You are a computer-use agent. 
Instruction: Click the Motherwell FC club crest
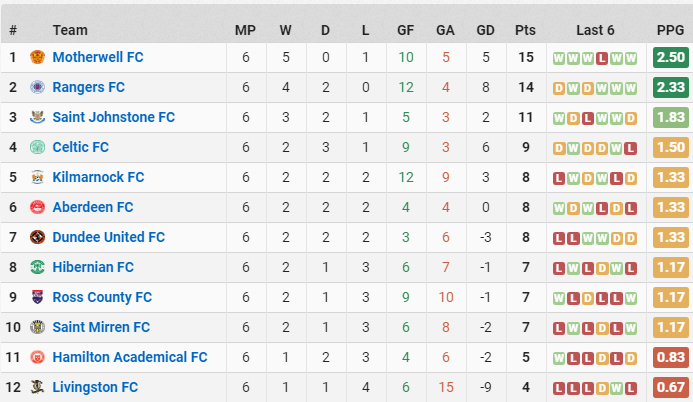coord(38,57)
